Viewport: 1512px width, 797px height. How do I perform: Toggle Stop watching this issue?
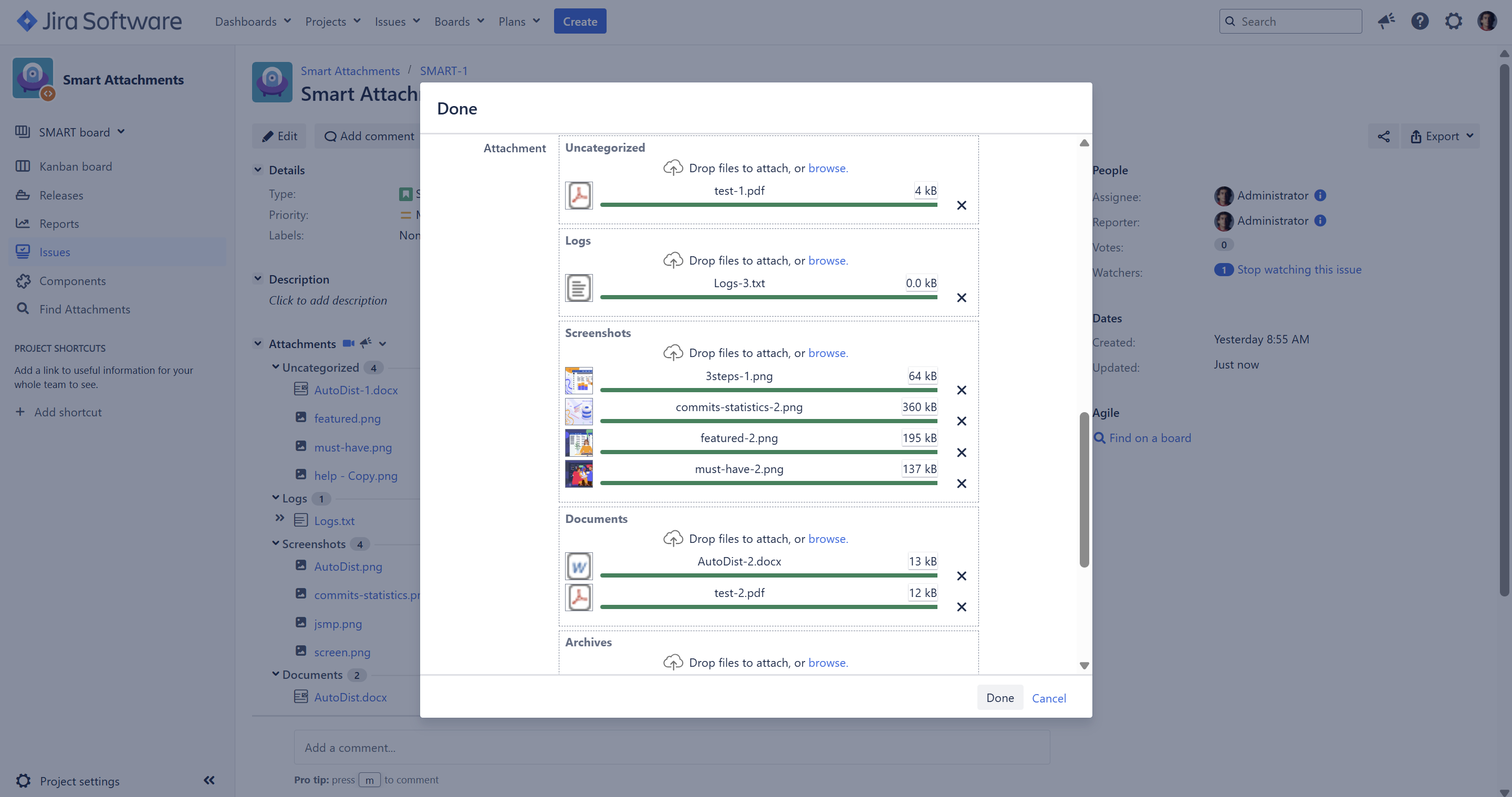1299,269
